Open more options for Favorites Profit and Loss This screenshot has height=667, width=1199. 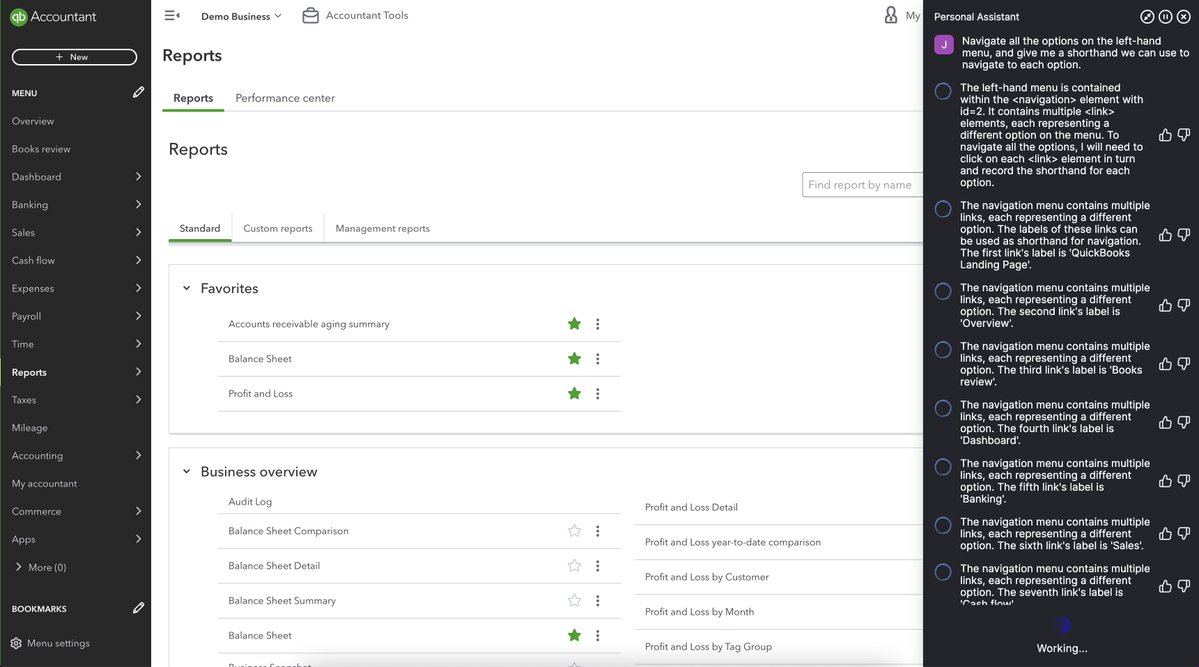pos(598,394)
